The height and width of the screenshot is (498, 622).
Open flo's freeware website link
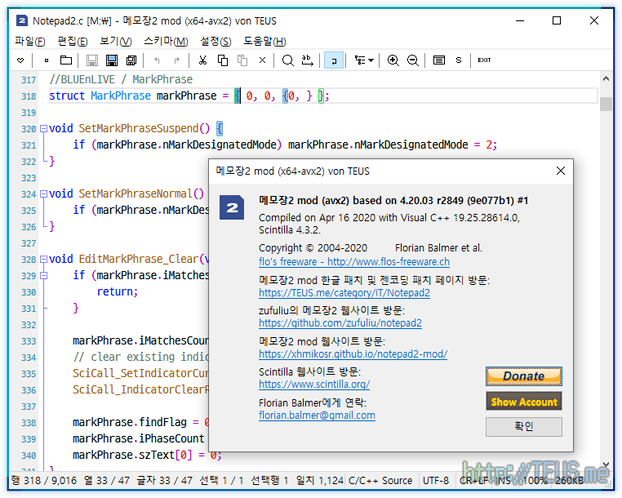(x=354, y=262)
